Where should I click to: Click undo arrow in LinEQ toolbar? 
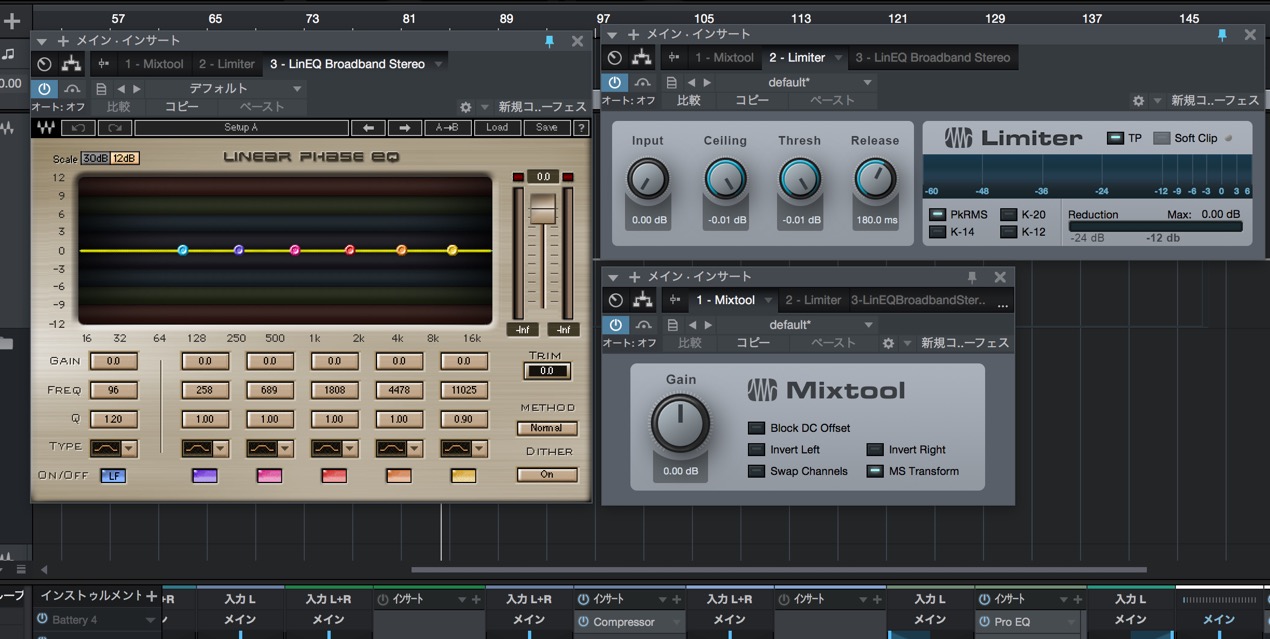(78, 128)
